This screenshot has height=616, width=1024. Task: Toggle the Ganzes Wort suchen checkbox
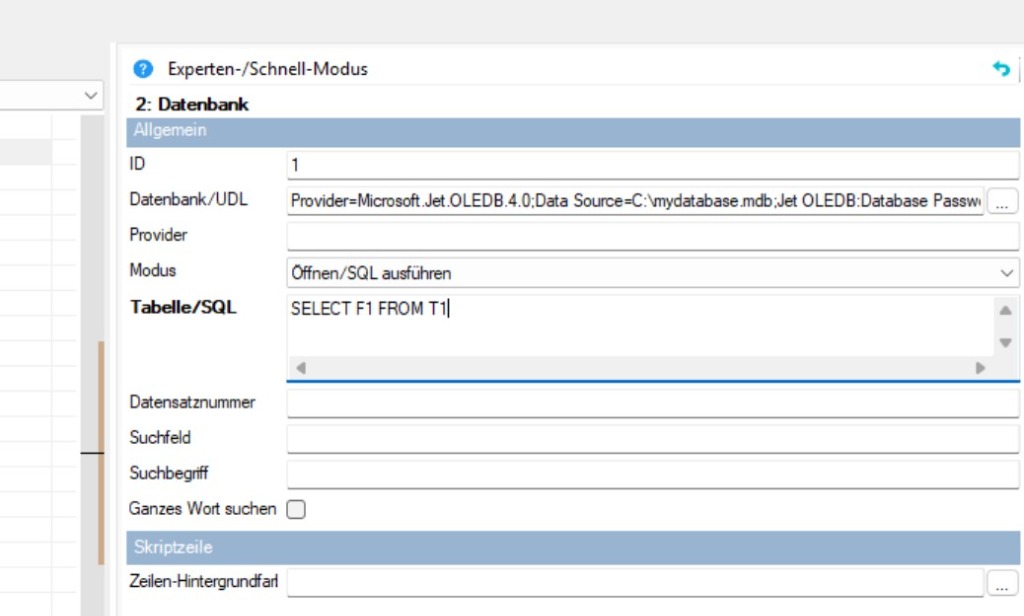click(296, 509)
